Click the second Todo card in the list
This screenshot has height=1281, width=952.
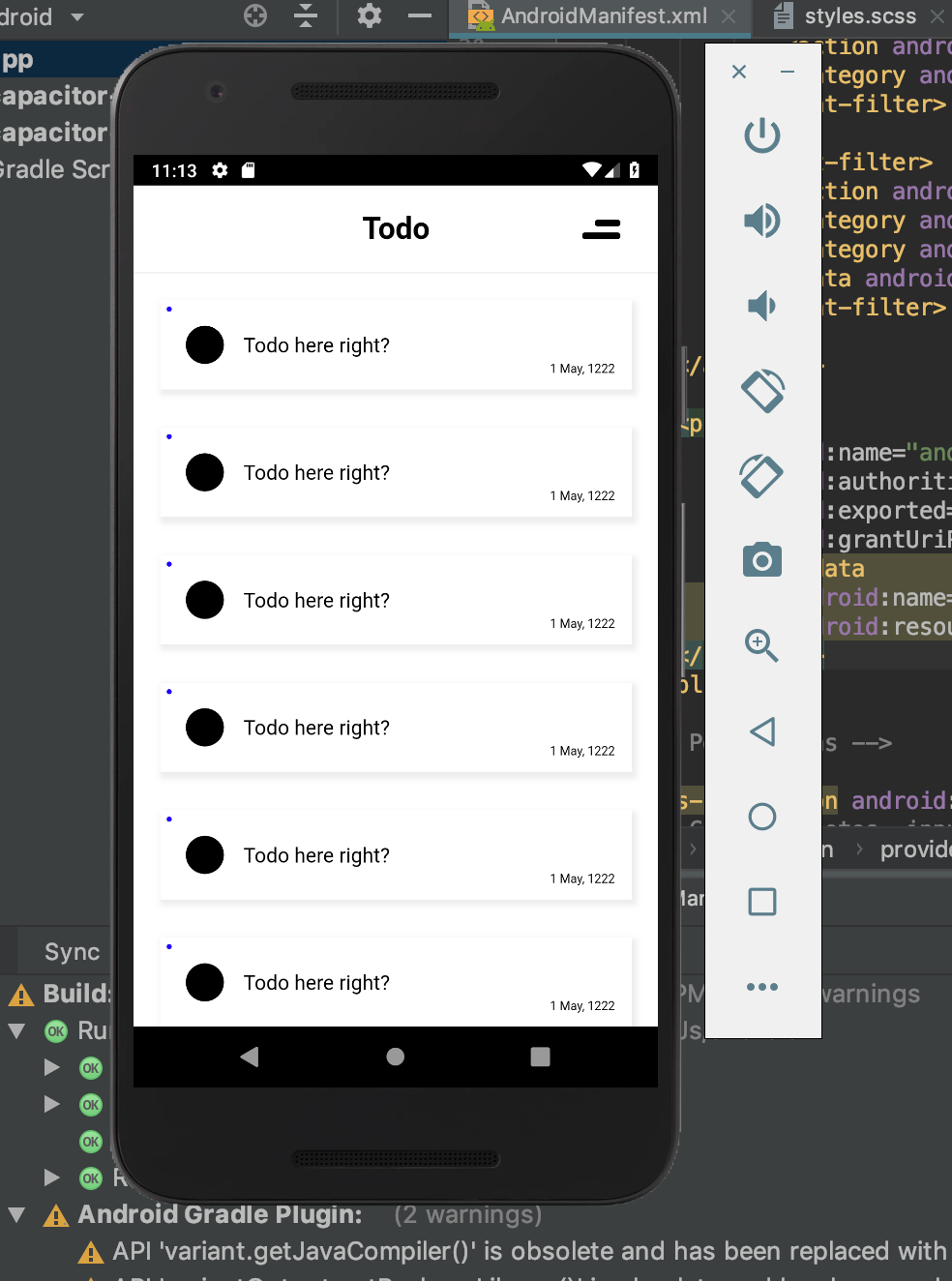(x=395, y=472)
